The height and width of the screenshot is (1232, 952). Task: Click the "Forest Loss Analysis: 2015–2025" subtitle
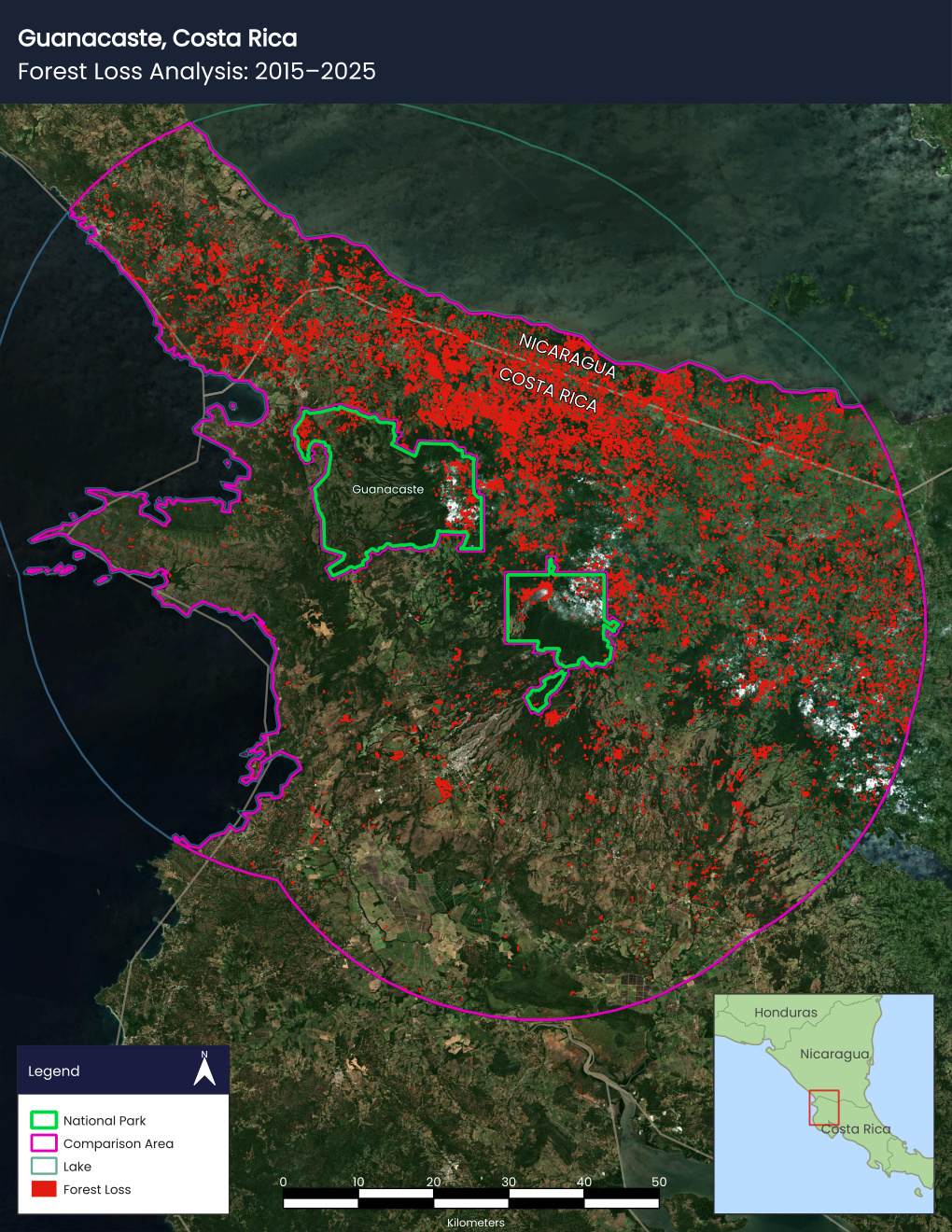click(197, 71)
